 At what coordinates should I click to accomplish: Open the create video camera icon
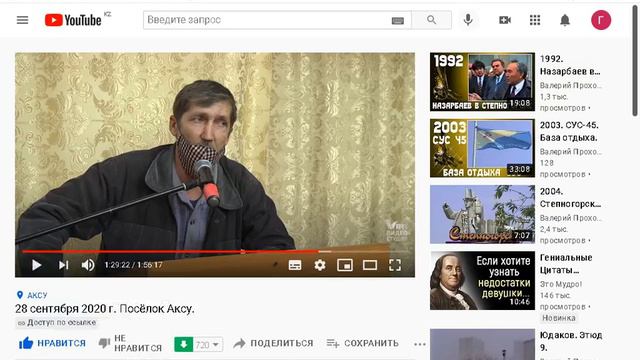[x=505, y=20]
